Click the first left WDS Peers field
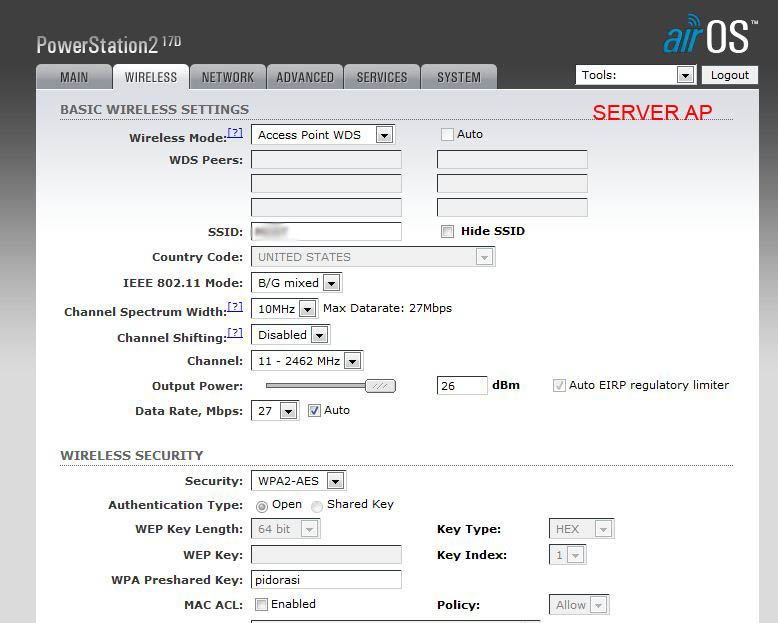 click(326, 160)
